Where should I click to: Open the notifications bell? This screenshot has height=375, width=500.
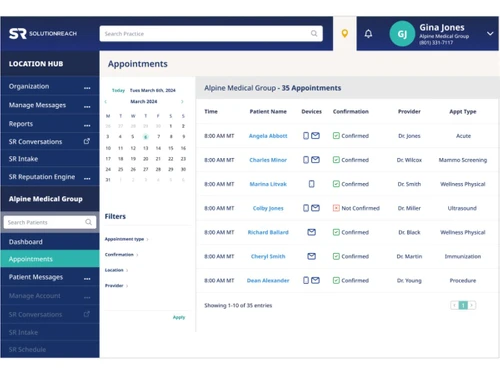[368, 34]
